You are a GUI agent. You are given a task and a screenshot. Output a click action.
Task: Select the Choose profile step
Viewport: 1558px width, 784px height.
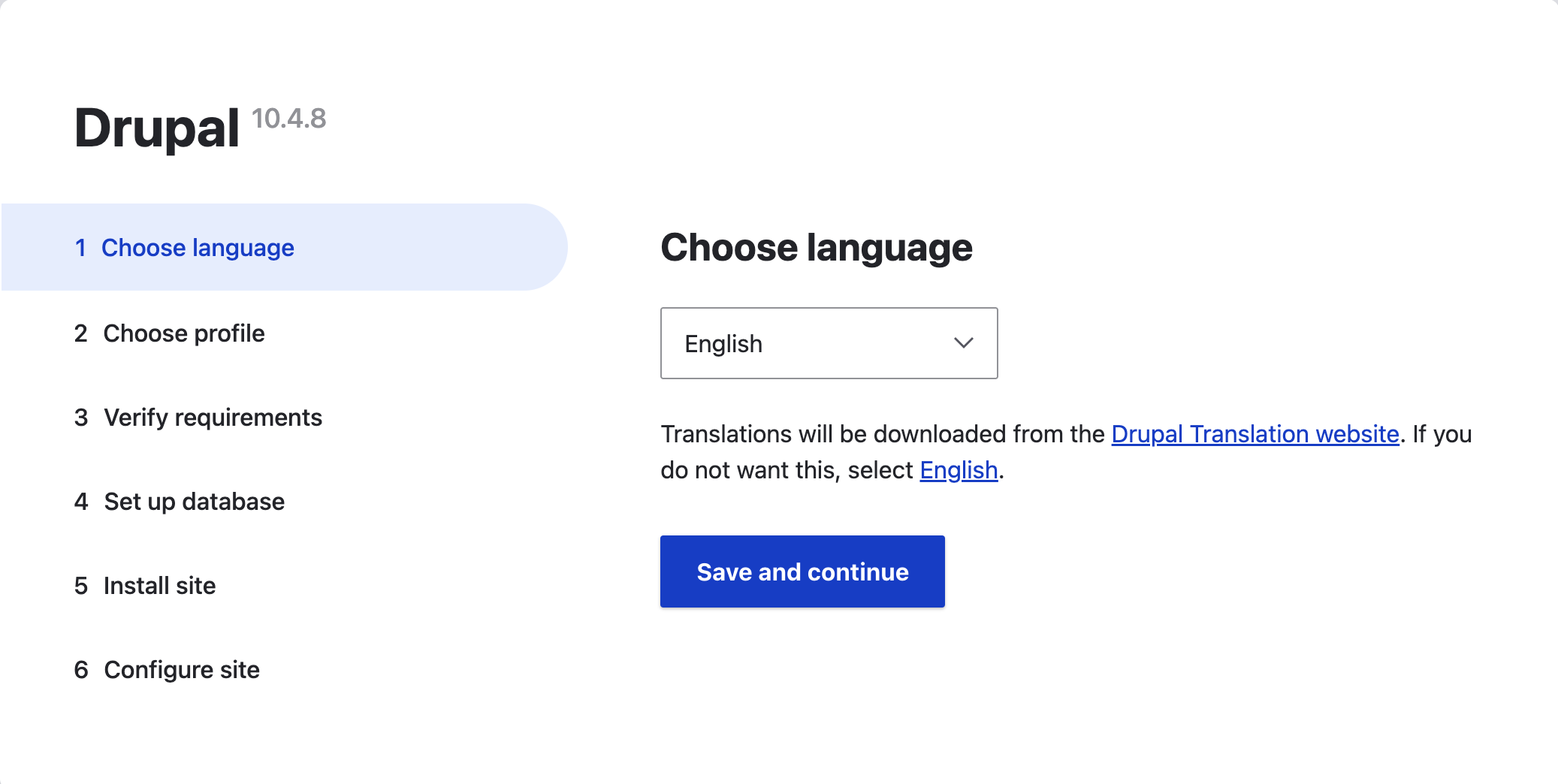coord(169,333)
